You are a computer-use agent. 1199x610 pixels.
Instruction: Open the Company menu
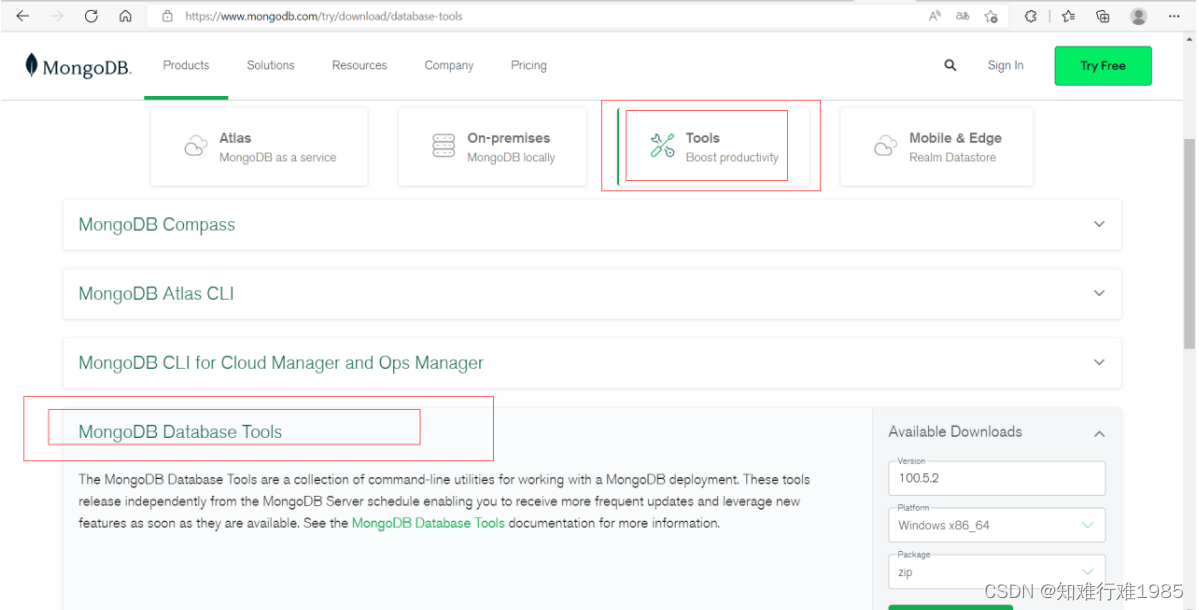click(x=449, y=66)
